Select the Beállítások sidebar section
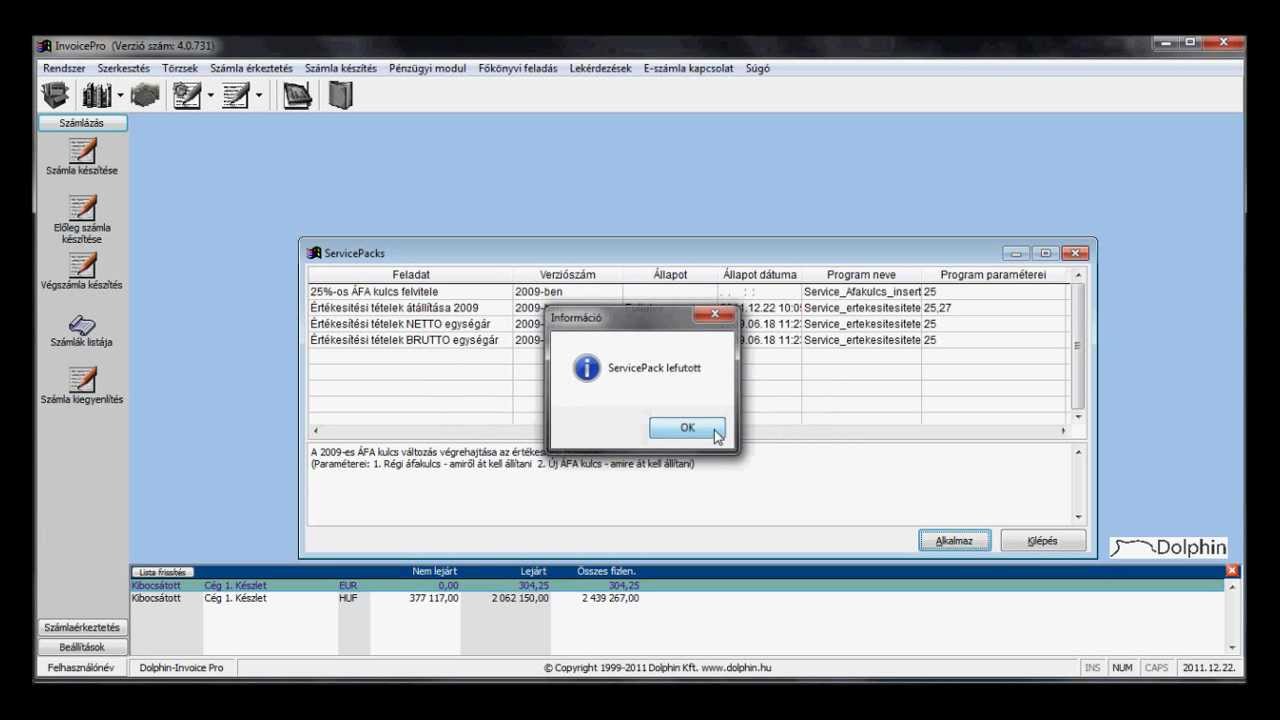This screenshot has width=1280, height=720. [82, 647]
